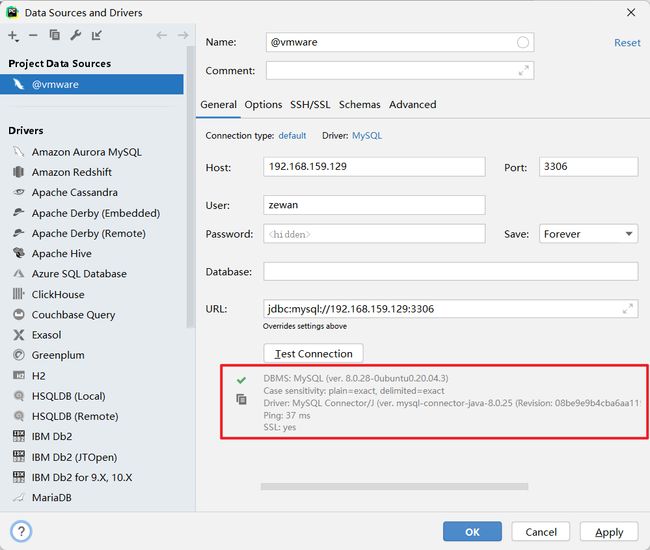Choose the IBM Db2 driver

[x=52, y=436]
